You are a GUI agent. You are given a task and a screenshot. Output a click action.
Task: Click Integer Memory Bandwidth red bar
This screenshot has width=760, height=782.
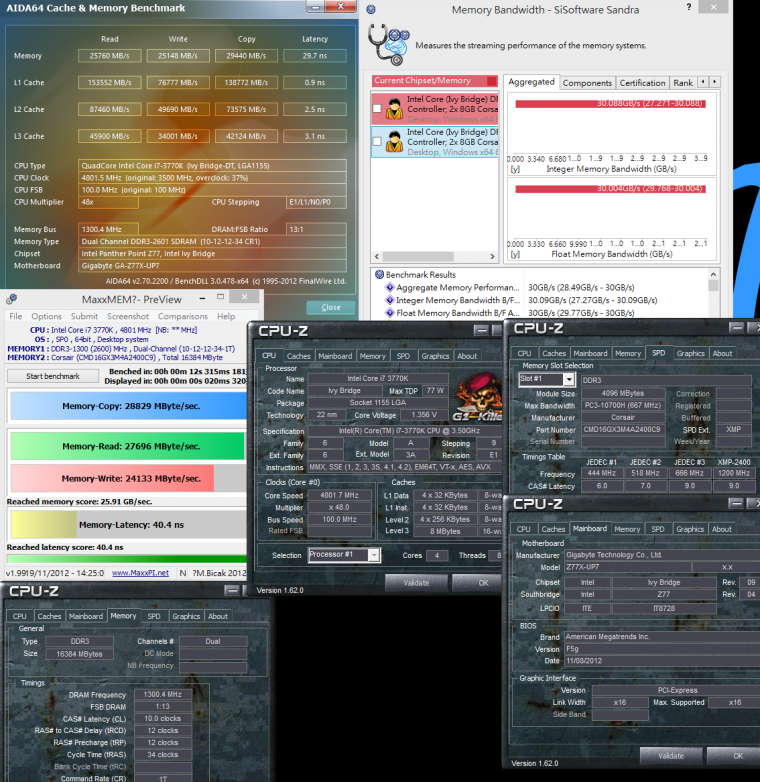click(610, 104)
